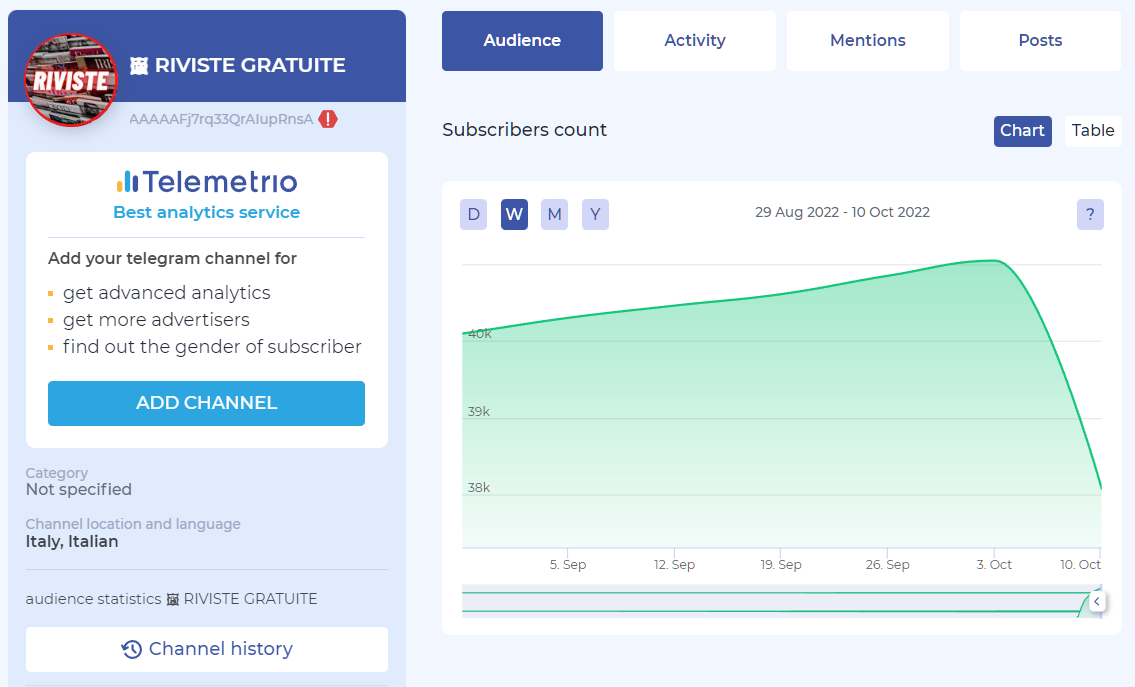Set chart period to M (month)
Image resolution: width=1135 pixels, height=687 pixels.
[554, 214]
